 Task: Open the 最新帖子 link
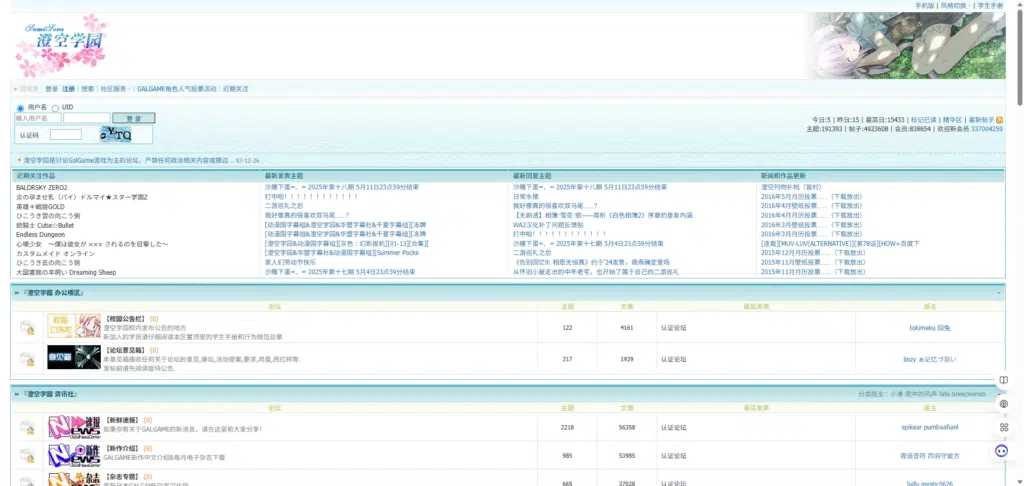tap(980, 119)
